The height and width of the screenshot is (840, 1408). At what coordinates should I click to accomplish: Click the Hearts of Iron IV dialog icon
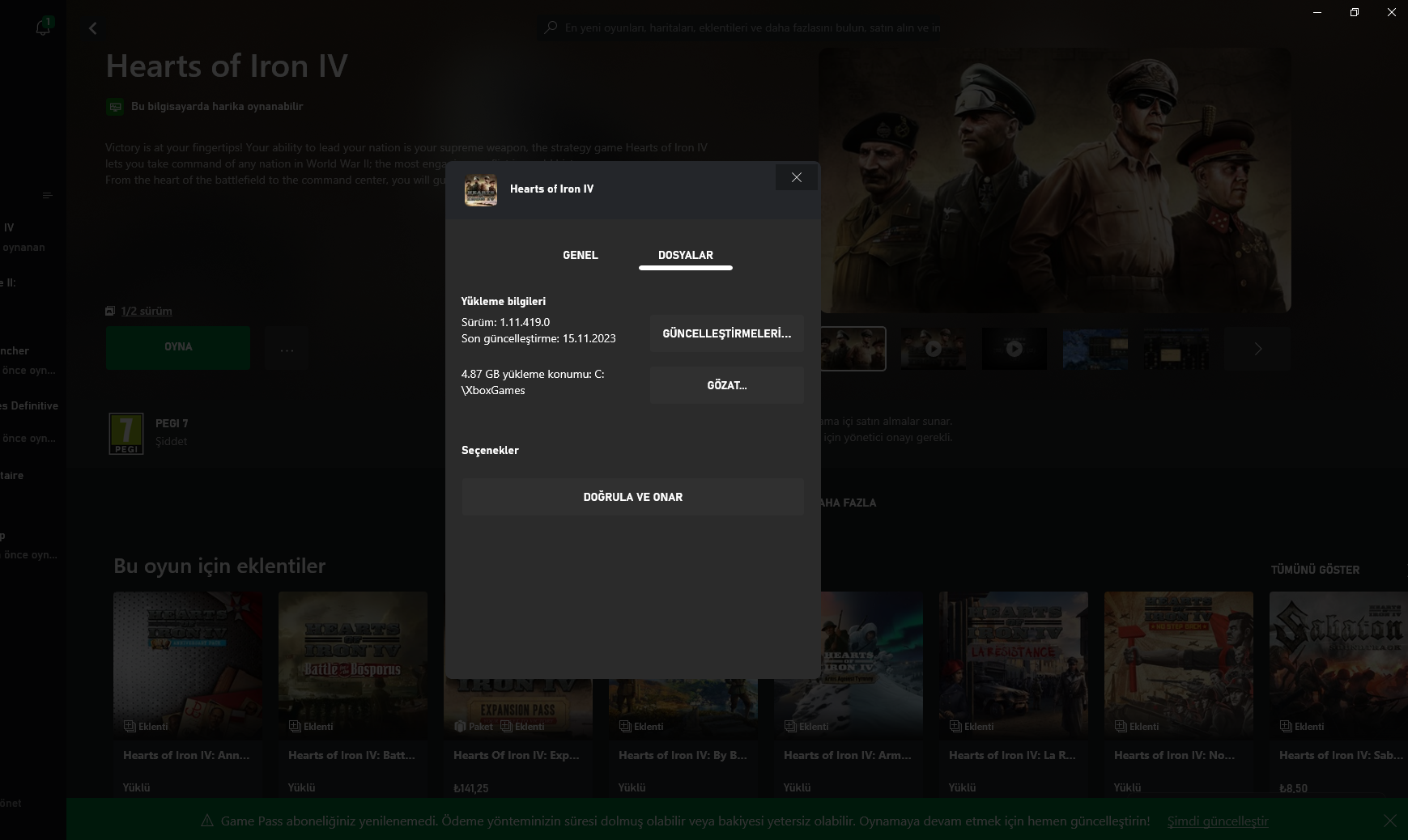pos(481,190)
